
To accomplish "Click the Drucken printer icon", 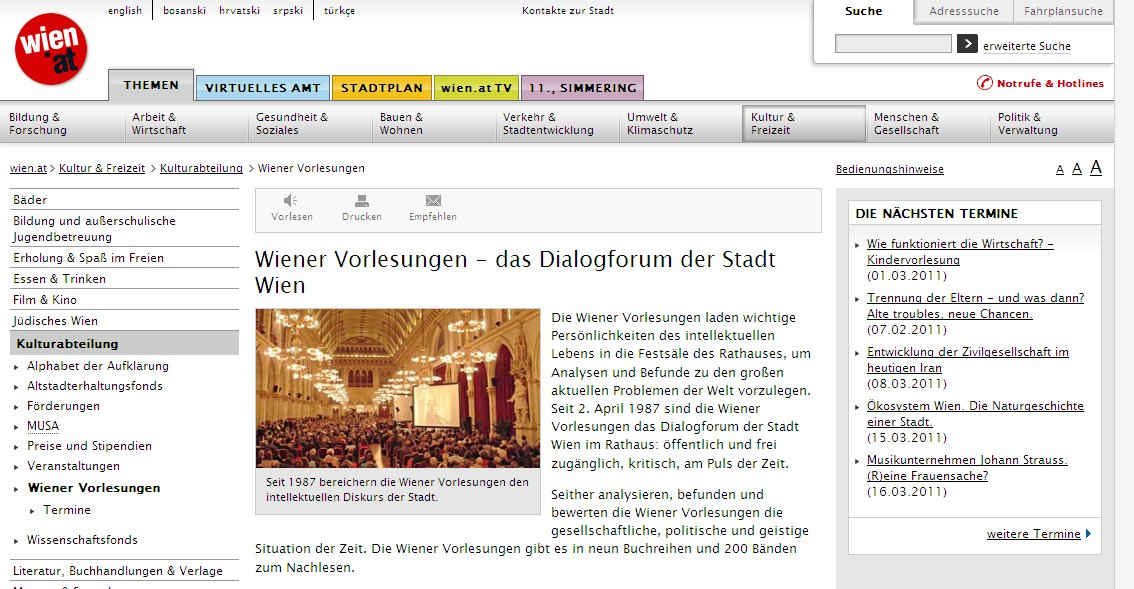I will coord(361,200).
